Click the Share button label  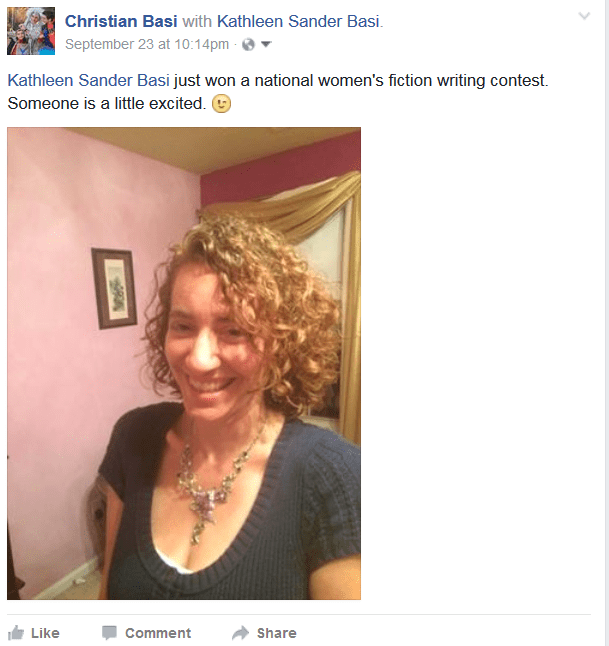click(276, 633)
